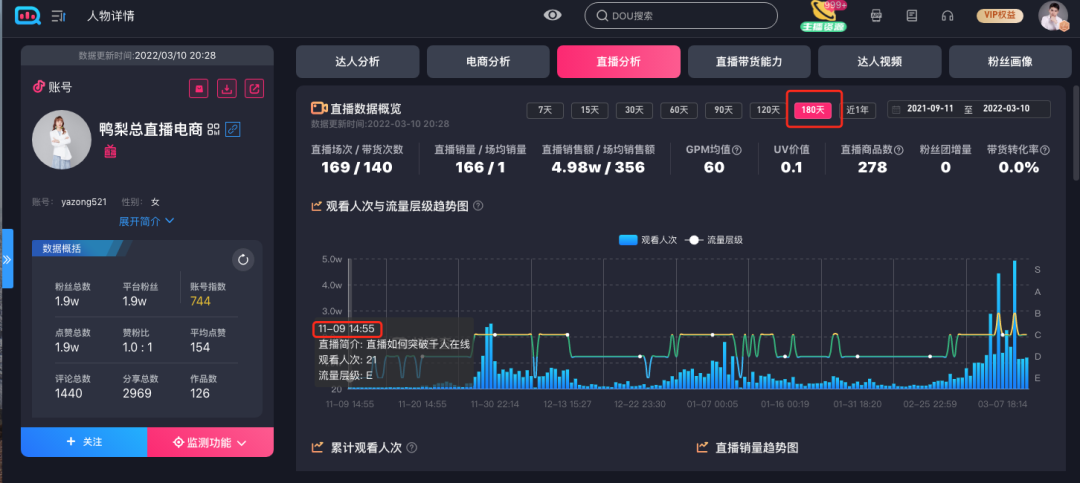Viewport: 1080px width, 483px height.
Task: Click the chart icon beside 直播销量趋势图
Action: [703, 448]
